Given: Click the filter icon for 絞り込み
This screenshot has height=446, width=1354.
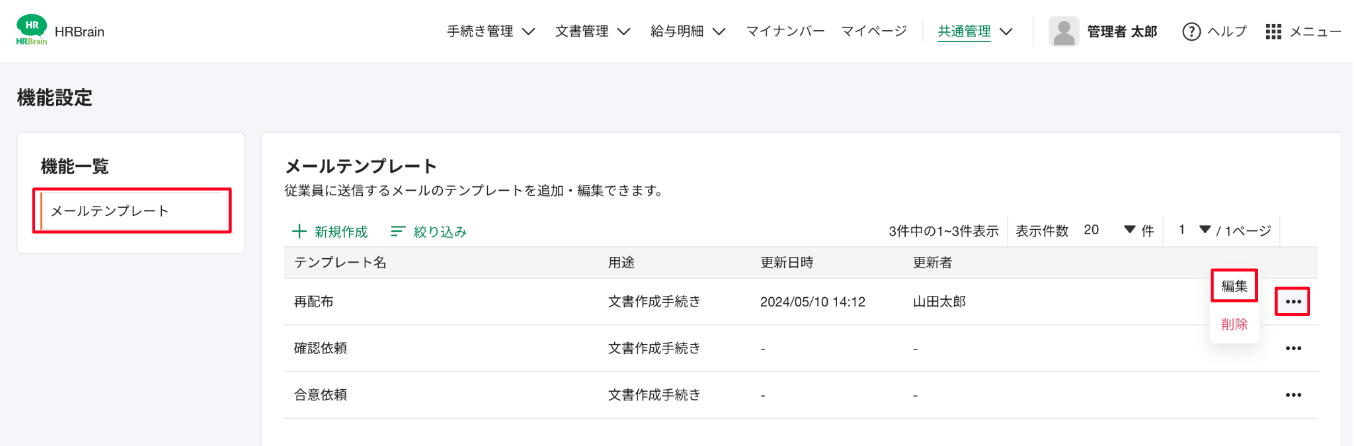Looking at the screenshot, I should coord(398,232).
